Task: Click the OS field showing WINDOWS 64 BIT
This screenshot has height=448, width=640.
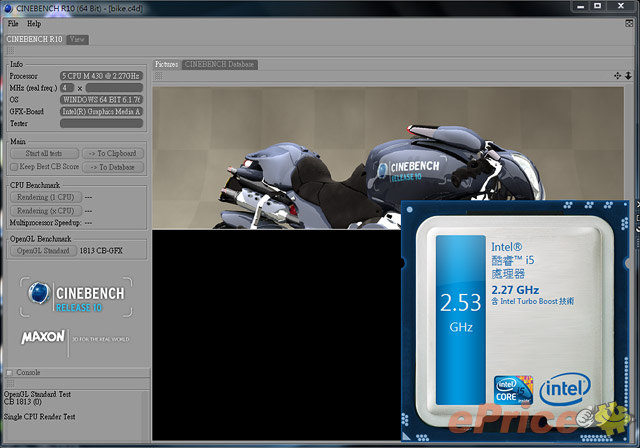Action: tap(101, 100)
